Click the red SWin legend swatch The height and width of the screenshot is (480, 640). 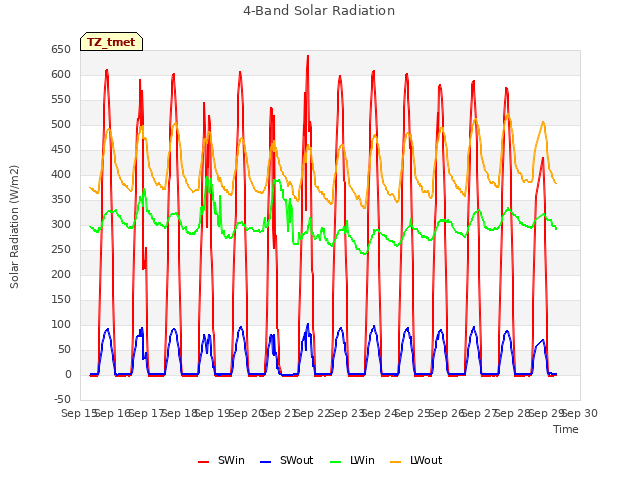coord(203,462)
